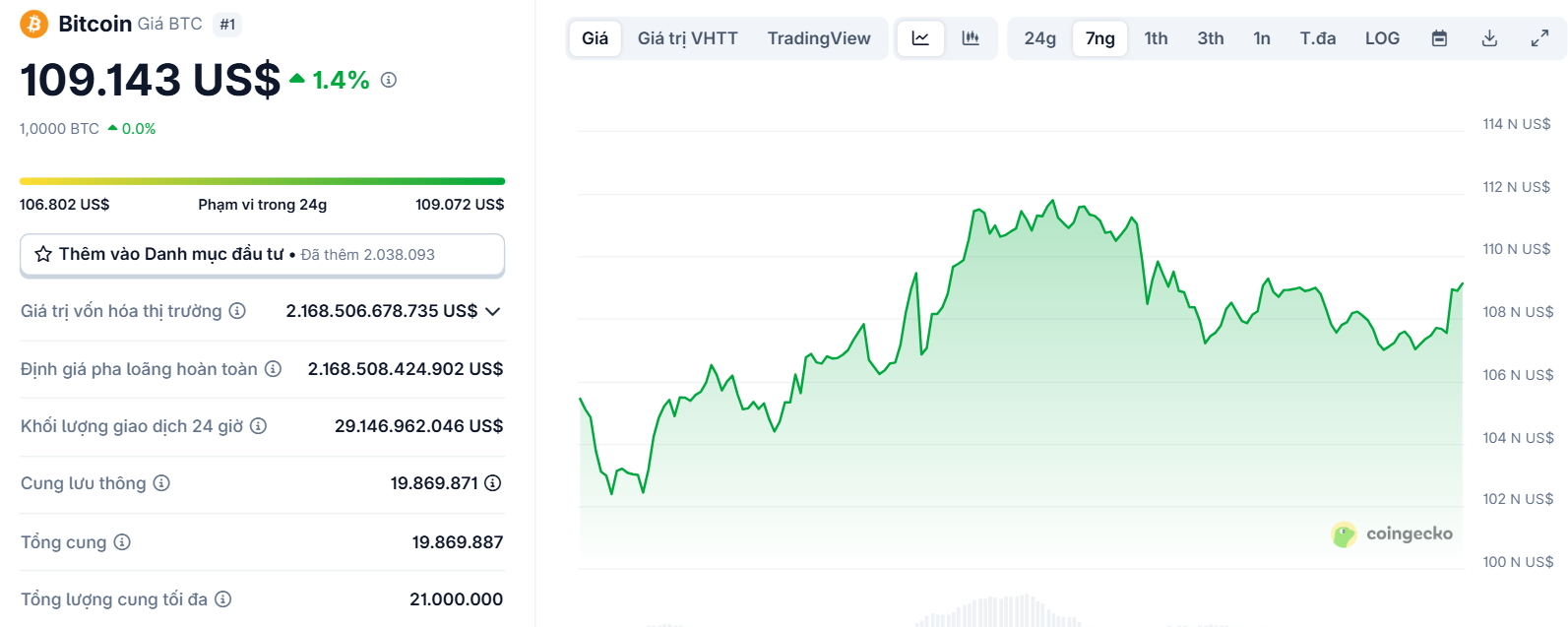Show info for Định giá pha loãng hoàn toàn
Screen dimensions: 1568x627
pyautogui.click(x=274, y=368)
